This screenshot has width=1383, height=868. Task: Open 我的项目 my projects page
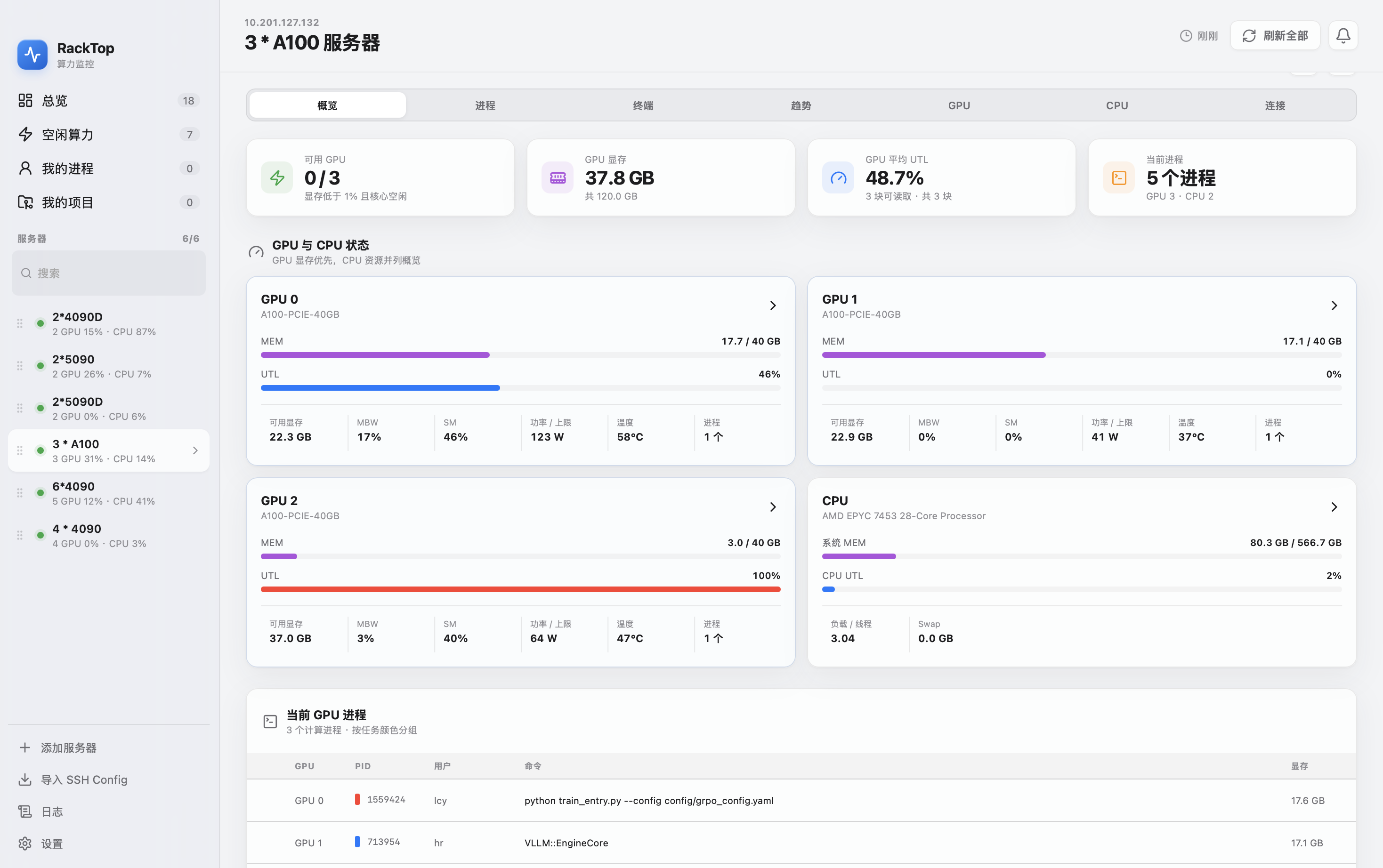coord(108,202)
